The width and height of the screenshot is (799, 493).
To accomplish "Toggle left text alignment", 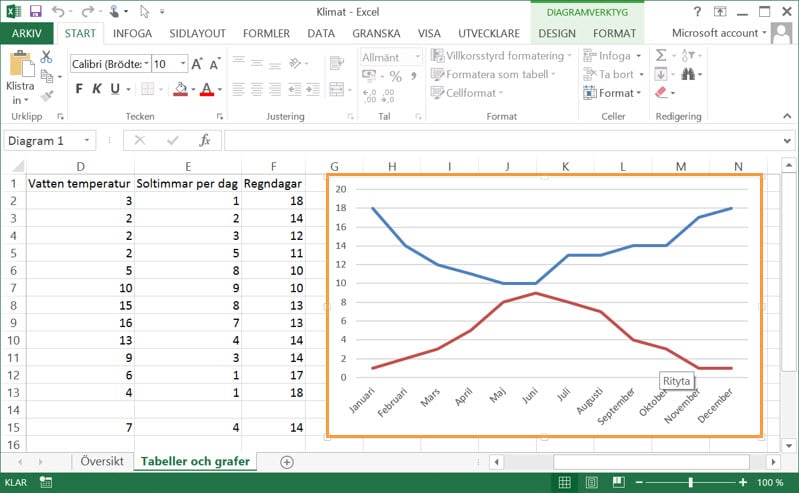I will 238,89.
